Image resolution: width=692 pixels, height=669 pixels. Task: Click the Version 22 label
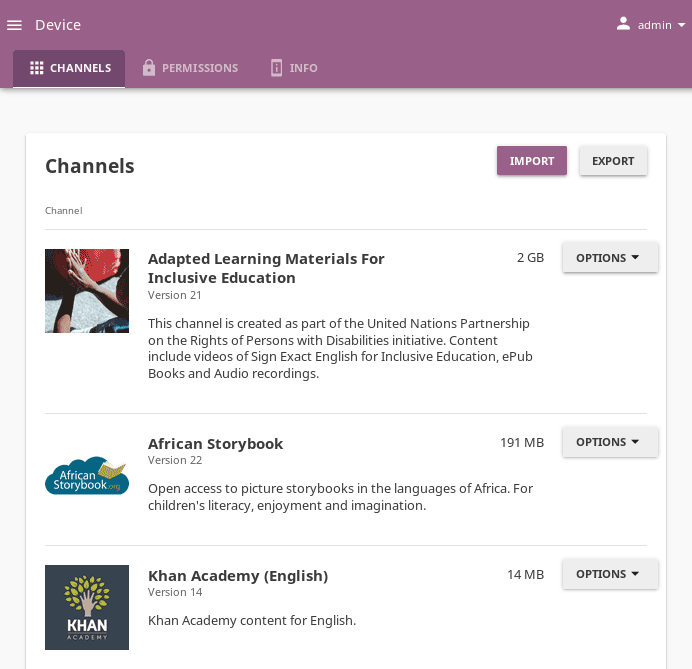(x=175, y=460)
